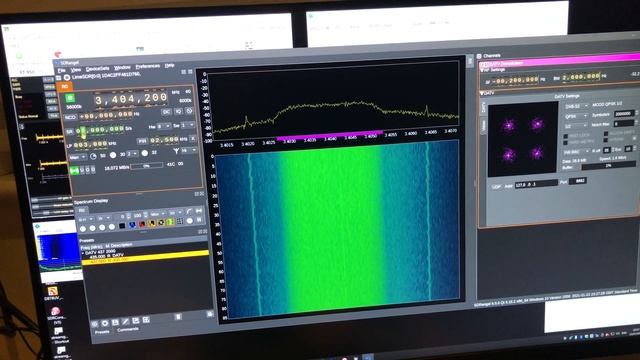Click the W icon beside the grid knob
Viewport: 640px width, 360px height.
(x=199, y=220)
